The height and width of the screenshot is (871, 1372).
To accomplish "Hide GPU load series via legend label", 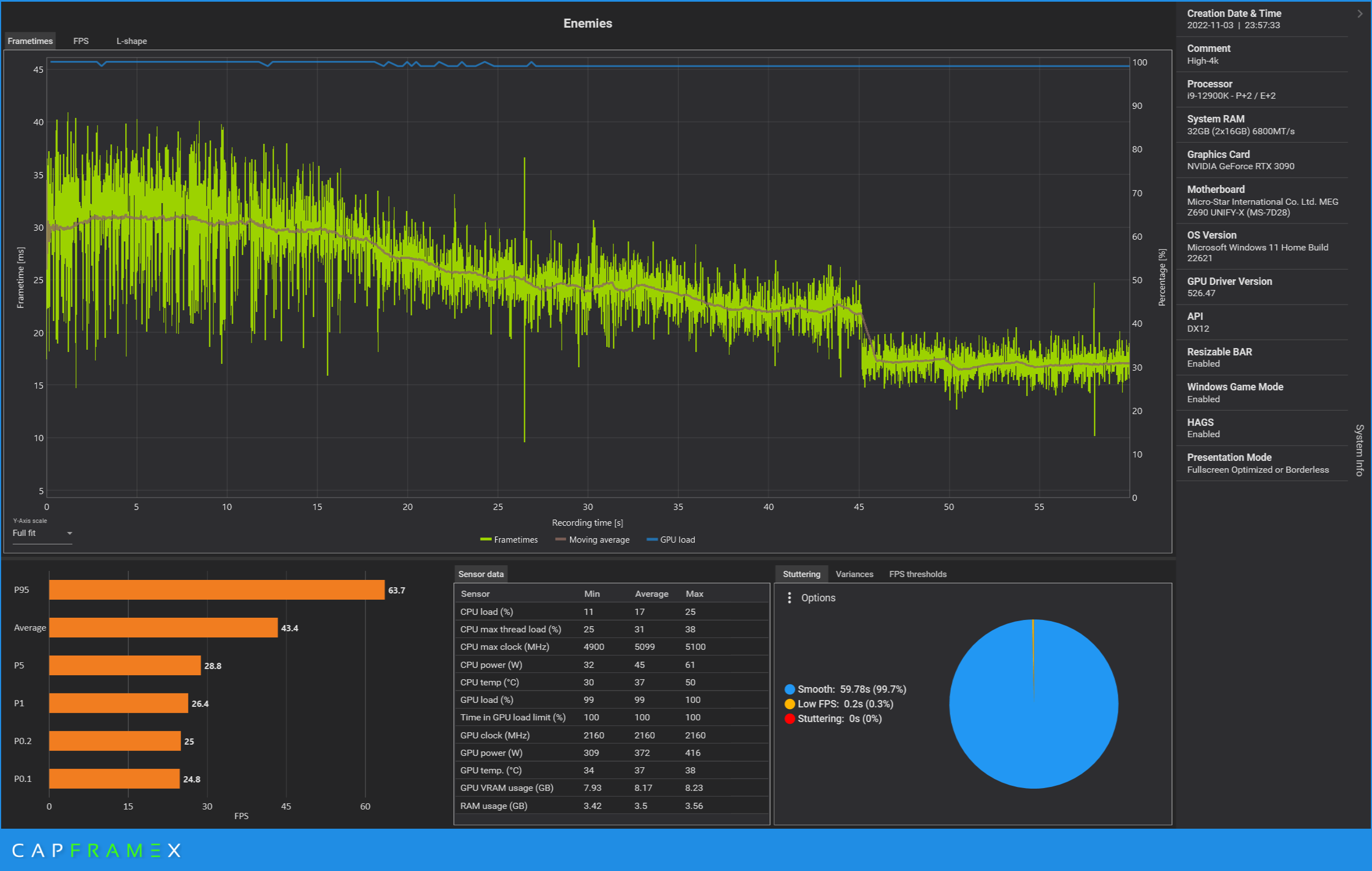I will [677, 539].
